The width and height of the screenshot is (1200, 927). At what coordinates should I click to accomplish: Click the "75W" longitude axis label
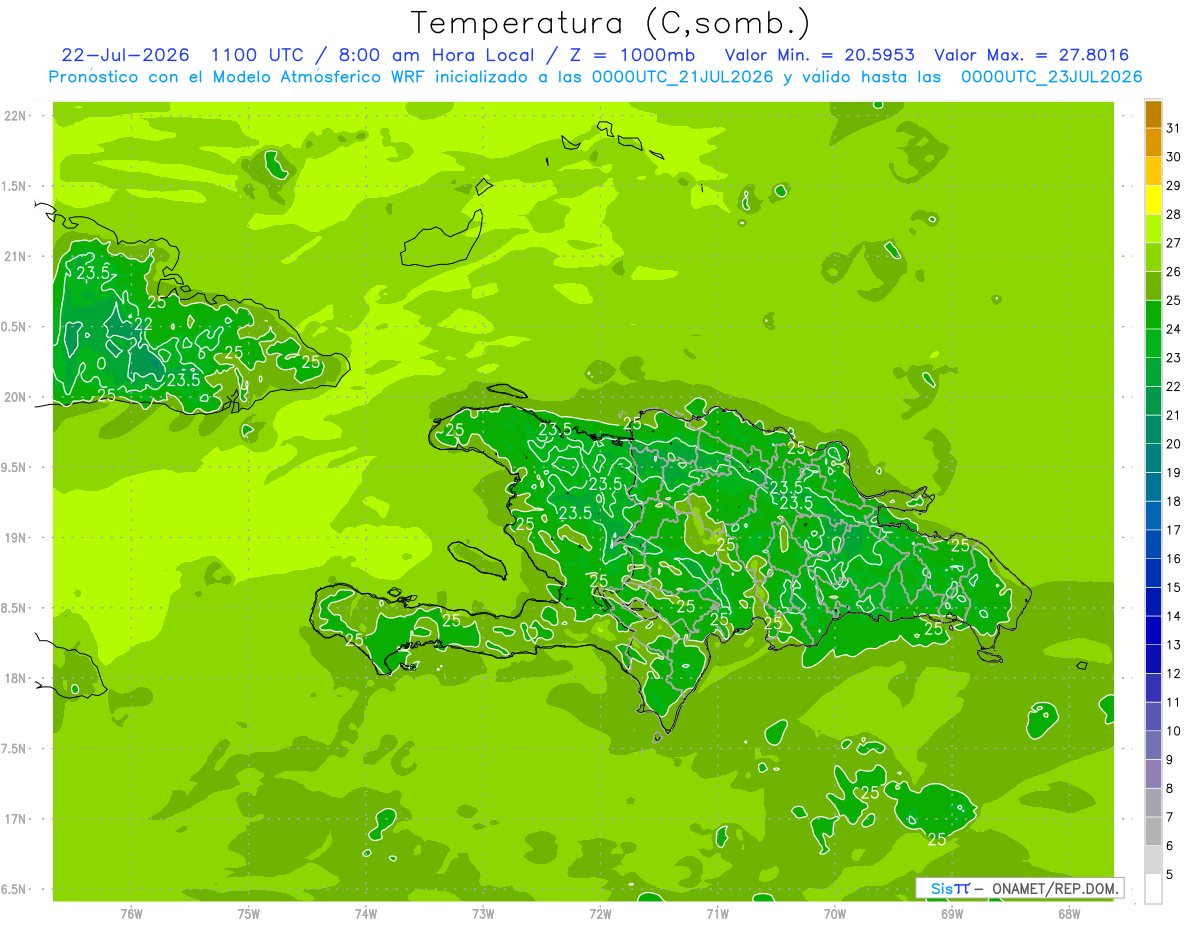point(248,913)
